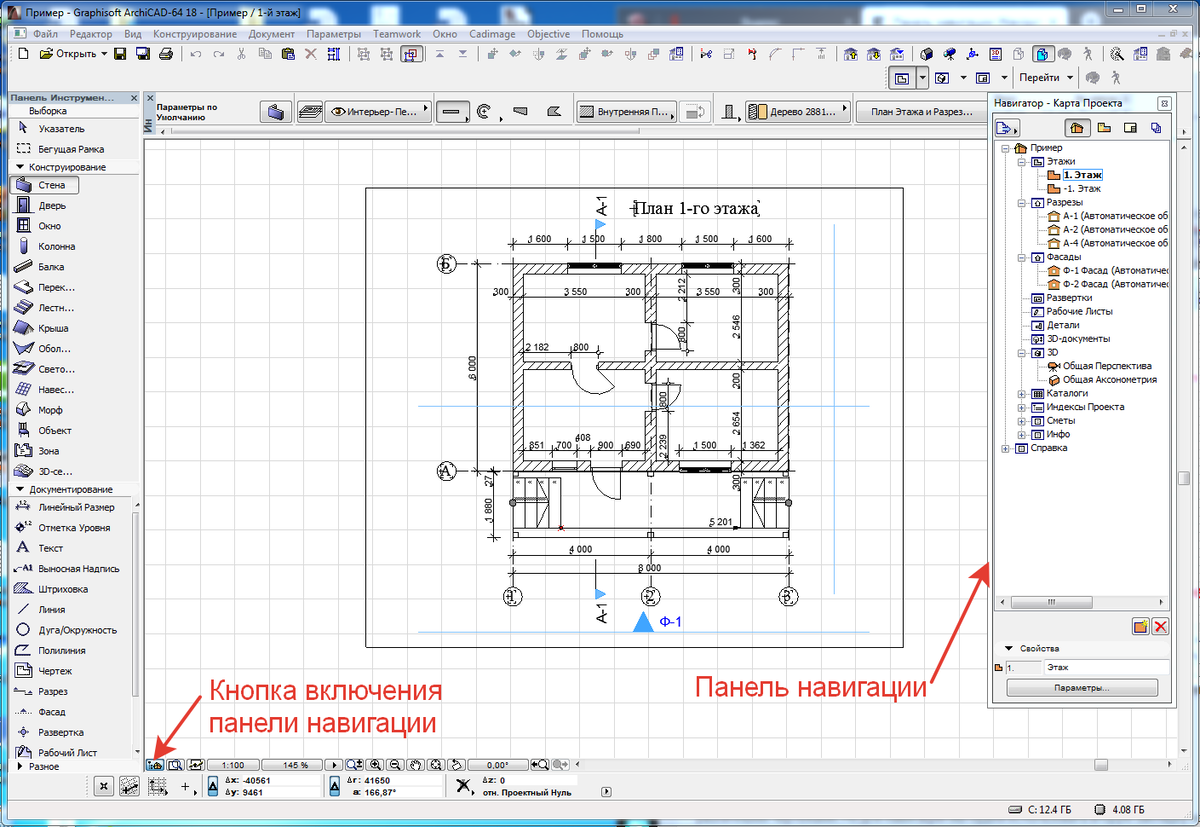Open the Cadimage menu
1200x827 pixels.
[491, 34]
